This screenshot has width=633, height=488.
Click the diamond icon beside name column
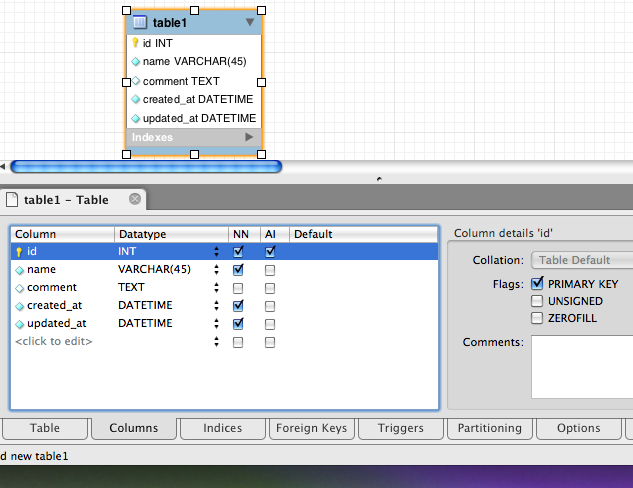click(x=19, y=270)
